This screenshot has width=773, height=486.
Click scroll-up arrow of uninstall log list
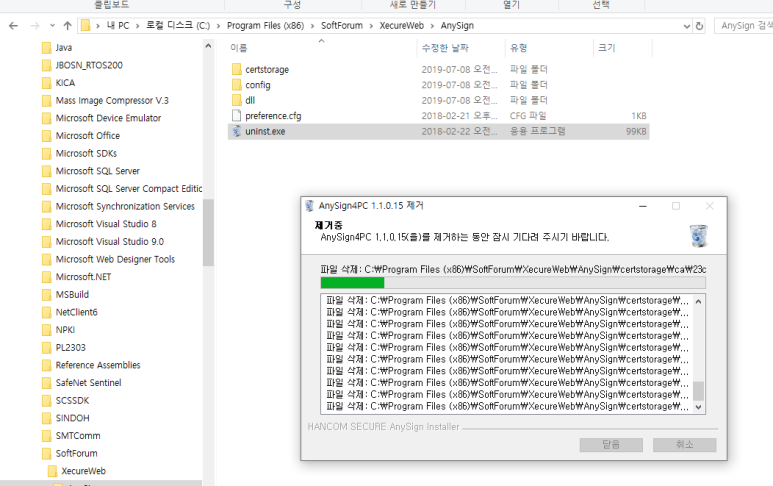698,301
